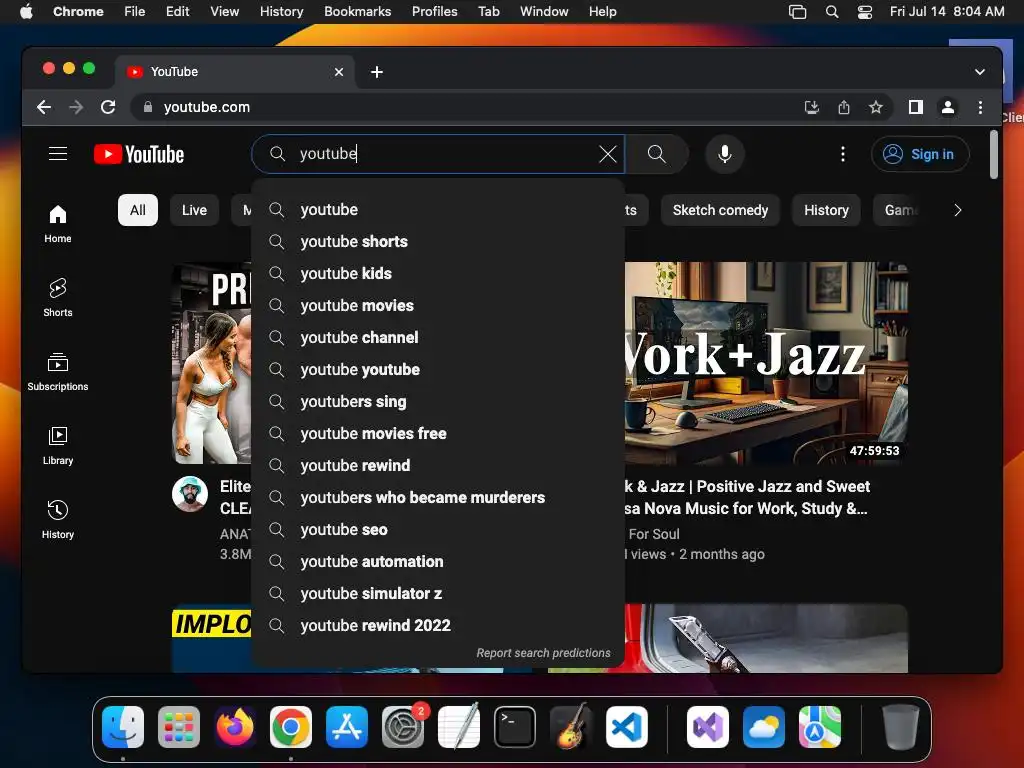
Task: Open Shorts in the sidebar
Action: [x=57, y=298]
